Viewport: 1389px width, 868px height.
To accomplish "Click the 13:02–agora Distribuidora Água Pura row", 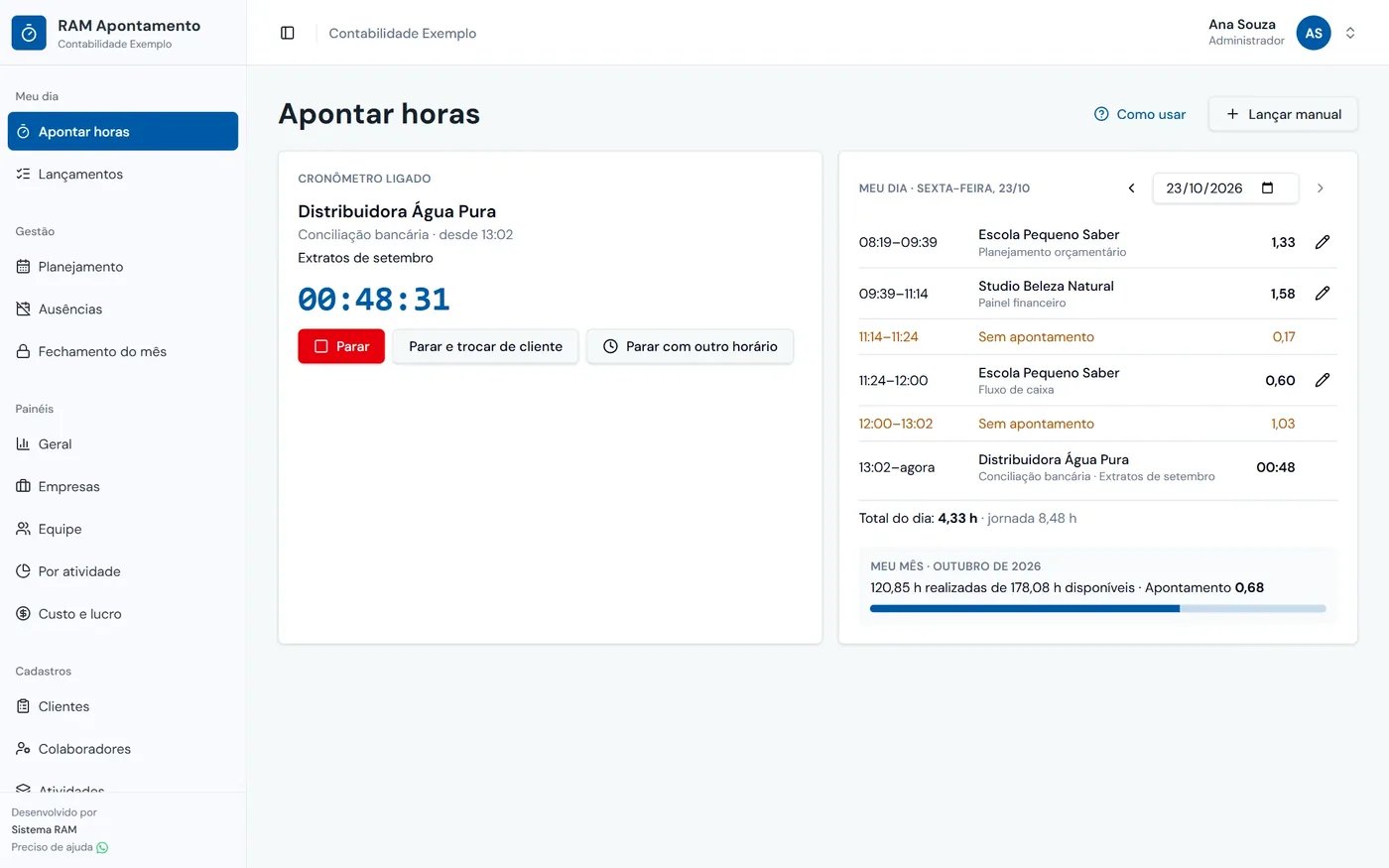I will point(1097,467).
